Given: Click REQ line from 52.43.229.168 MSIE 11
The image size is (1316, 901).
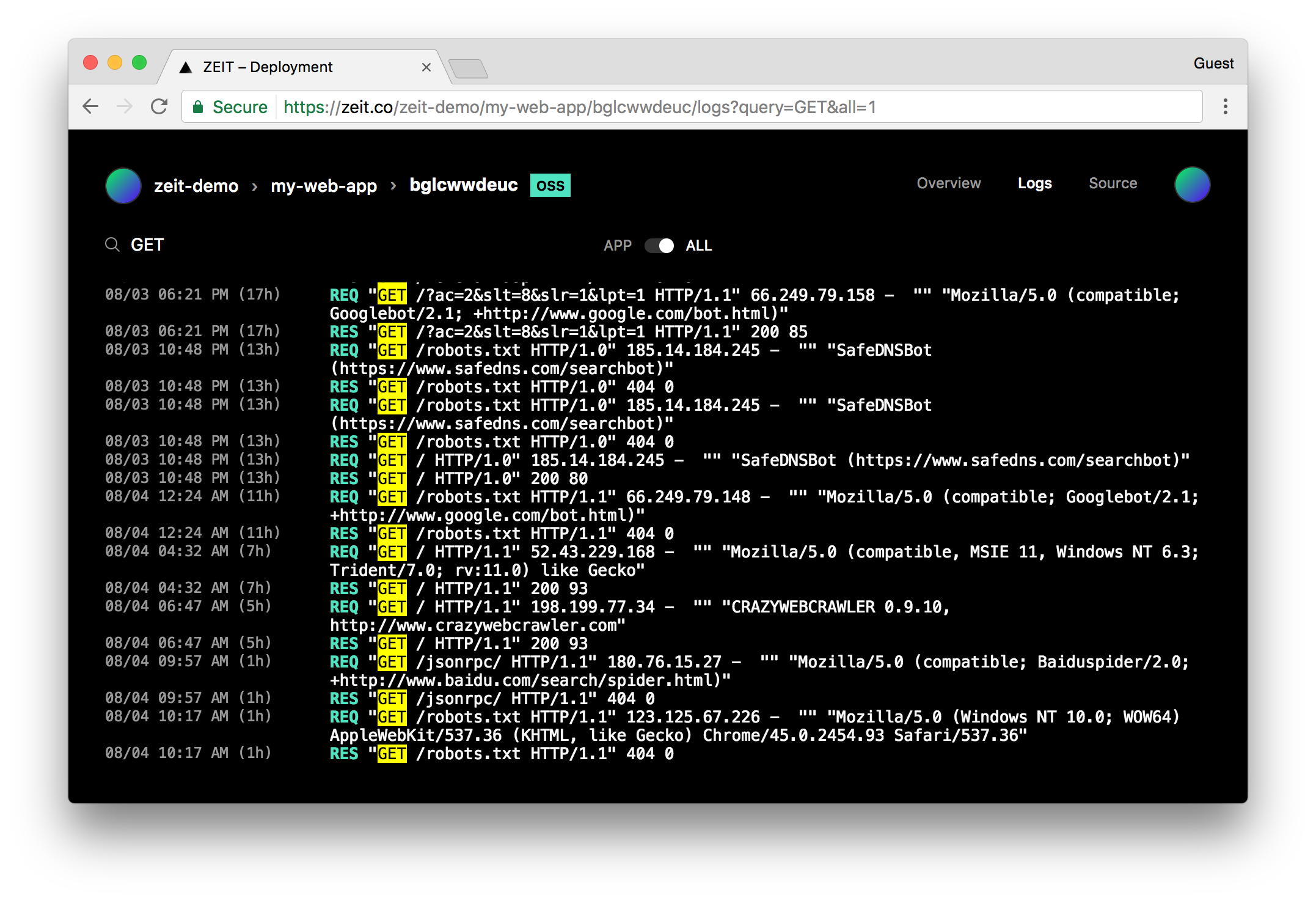Looking at the screenshot, I should tap(764, 552).
